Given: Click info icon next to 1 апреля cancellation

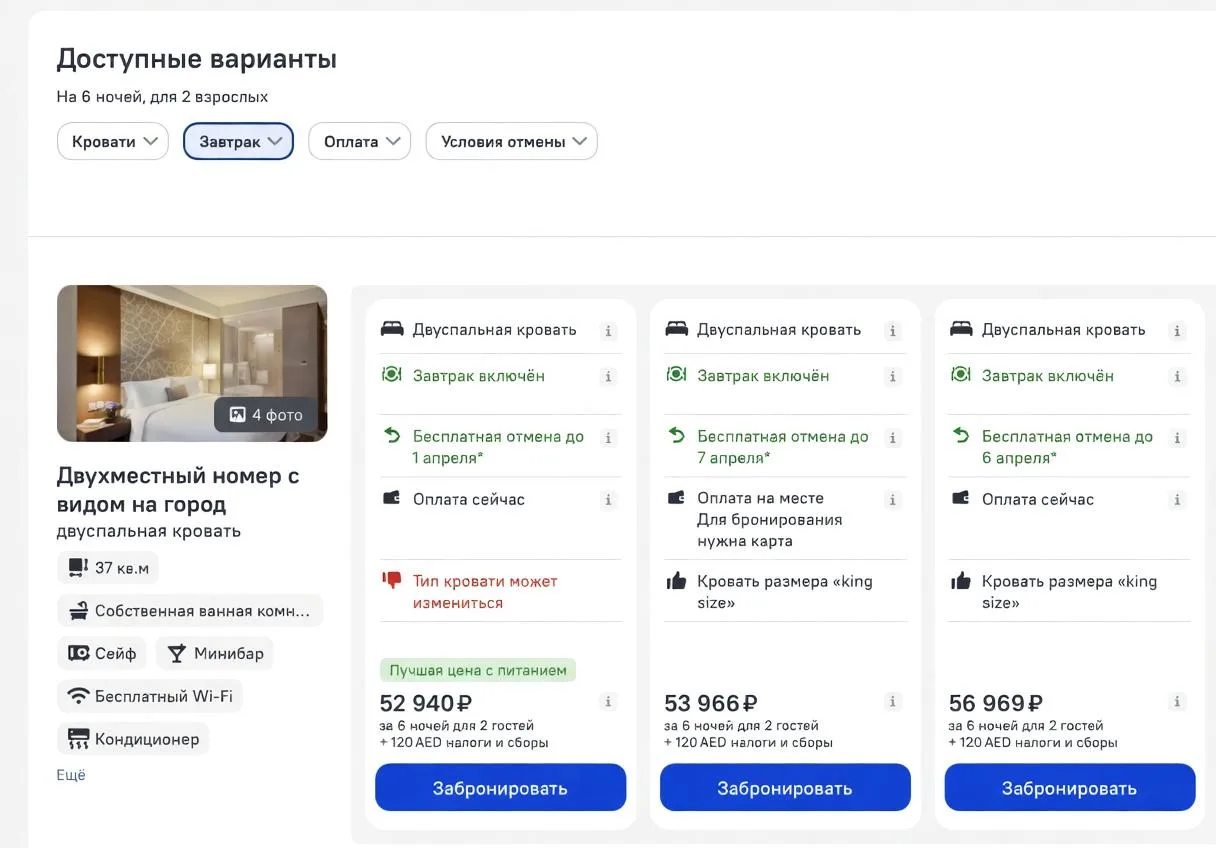Looking at the screenshot, I should [608, 438].
